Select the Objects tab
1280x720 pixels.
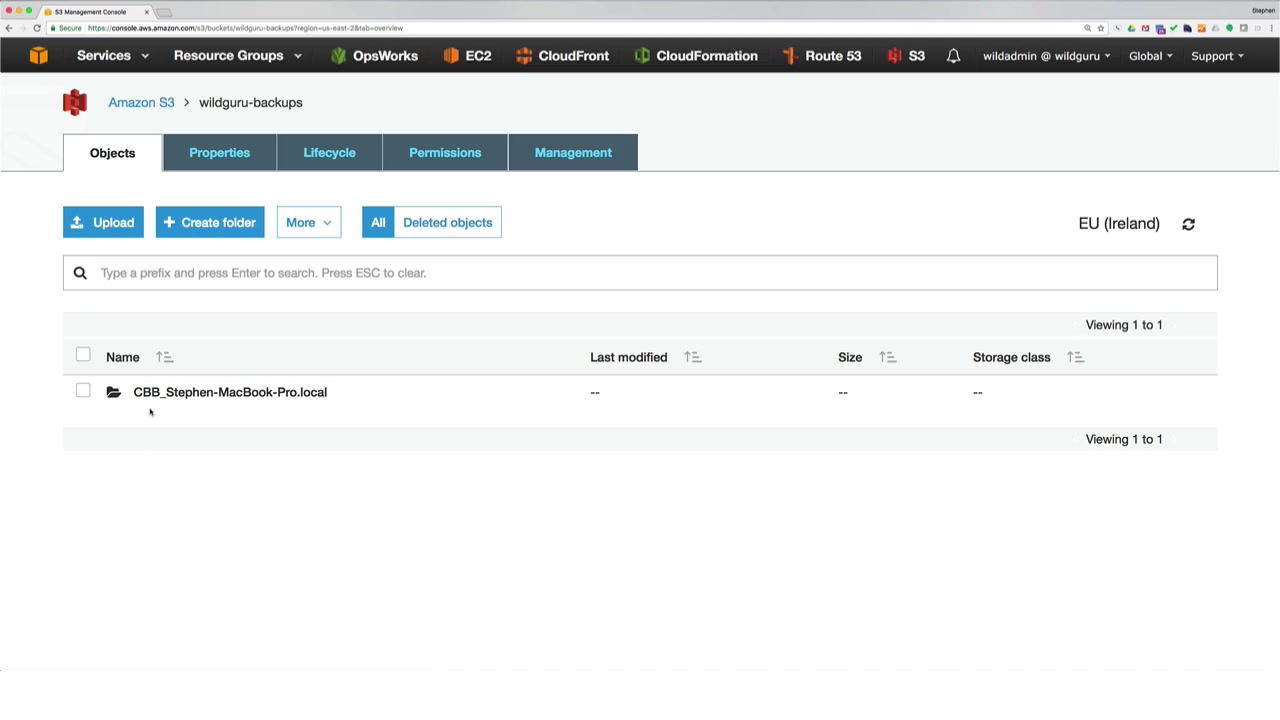pos(112,153)
